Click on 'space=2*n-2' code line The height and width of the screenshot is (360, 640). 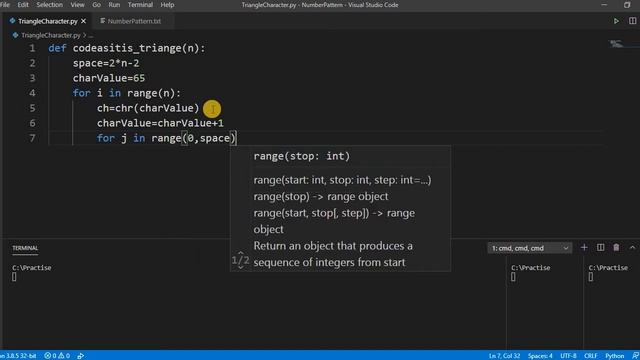tap(106, 63)
